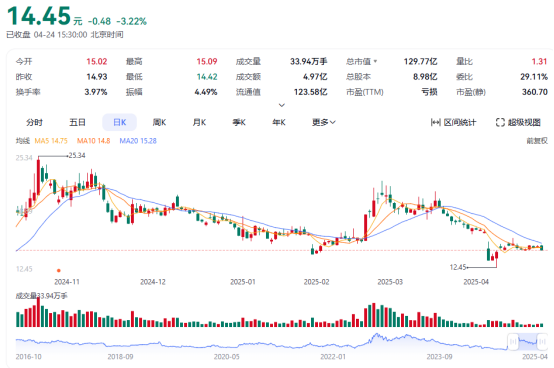Click the 成交量 value 33.94万手 in stats

[309, 61]
